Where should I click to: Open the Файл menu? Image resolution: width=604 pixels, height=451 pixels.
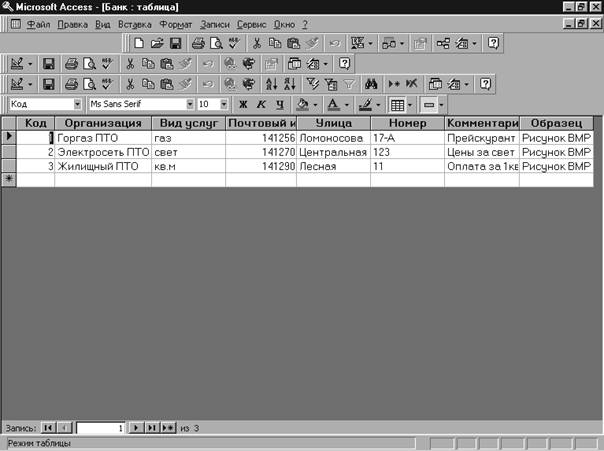click(38, 25)
